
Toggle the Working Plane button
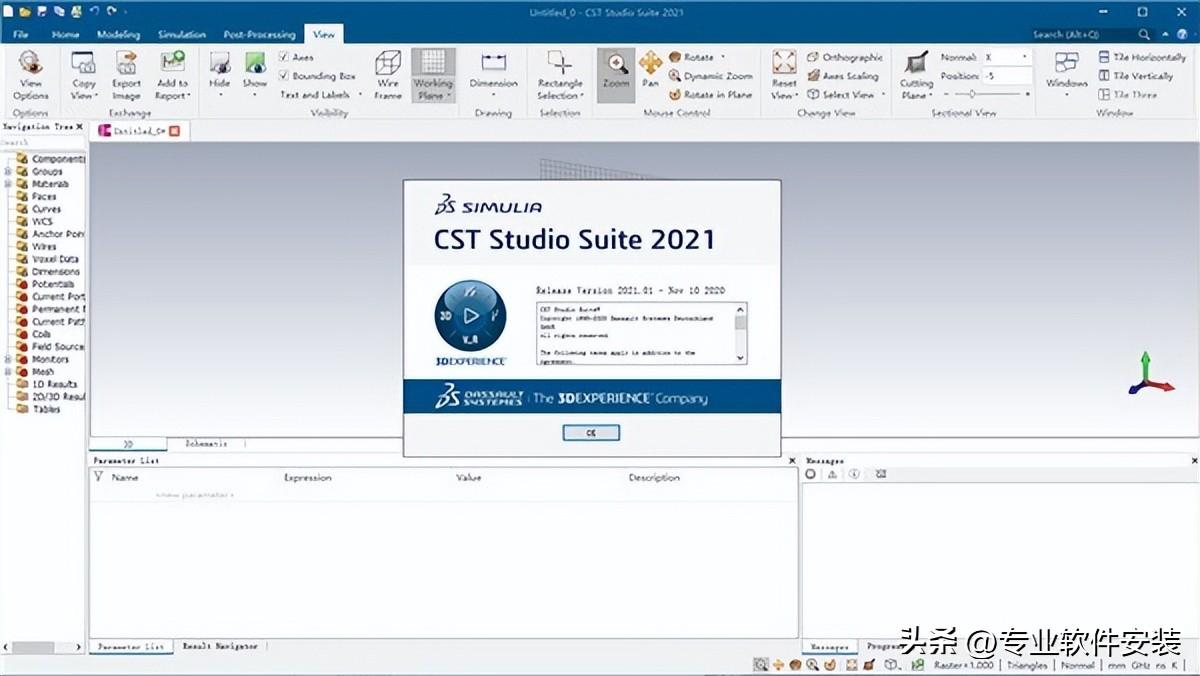(x=433, y=75)
